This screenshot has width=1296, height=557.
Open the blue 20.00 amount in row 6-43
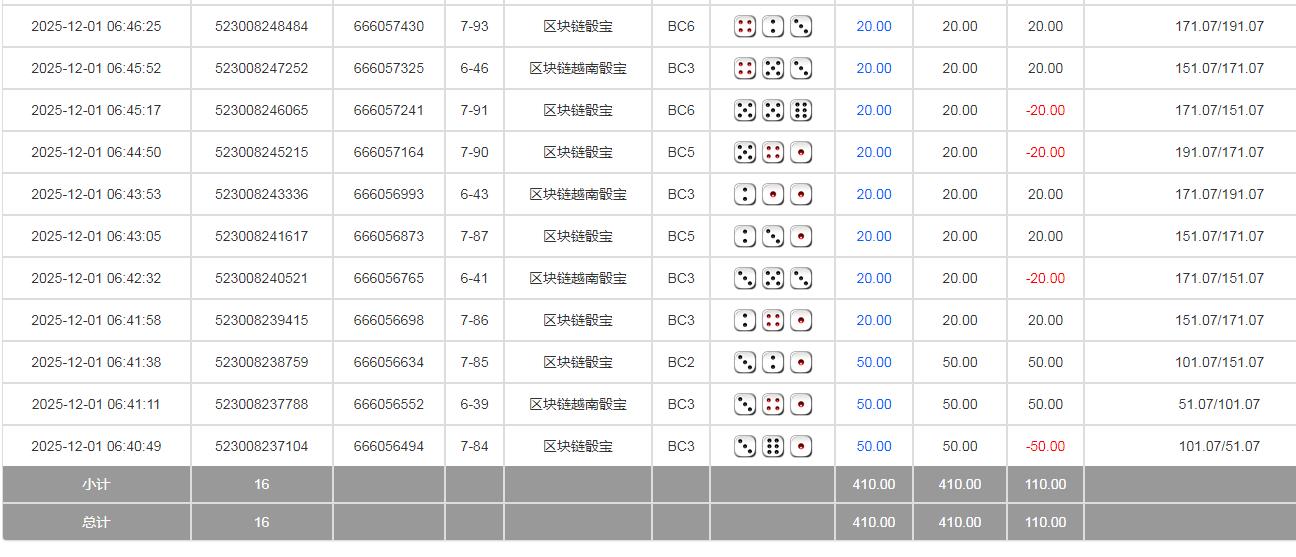point(874,195)
